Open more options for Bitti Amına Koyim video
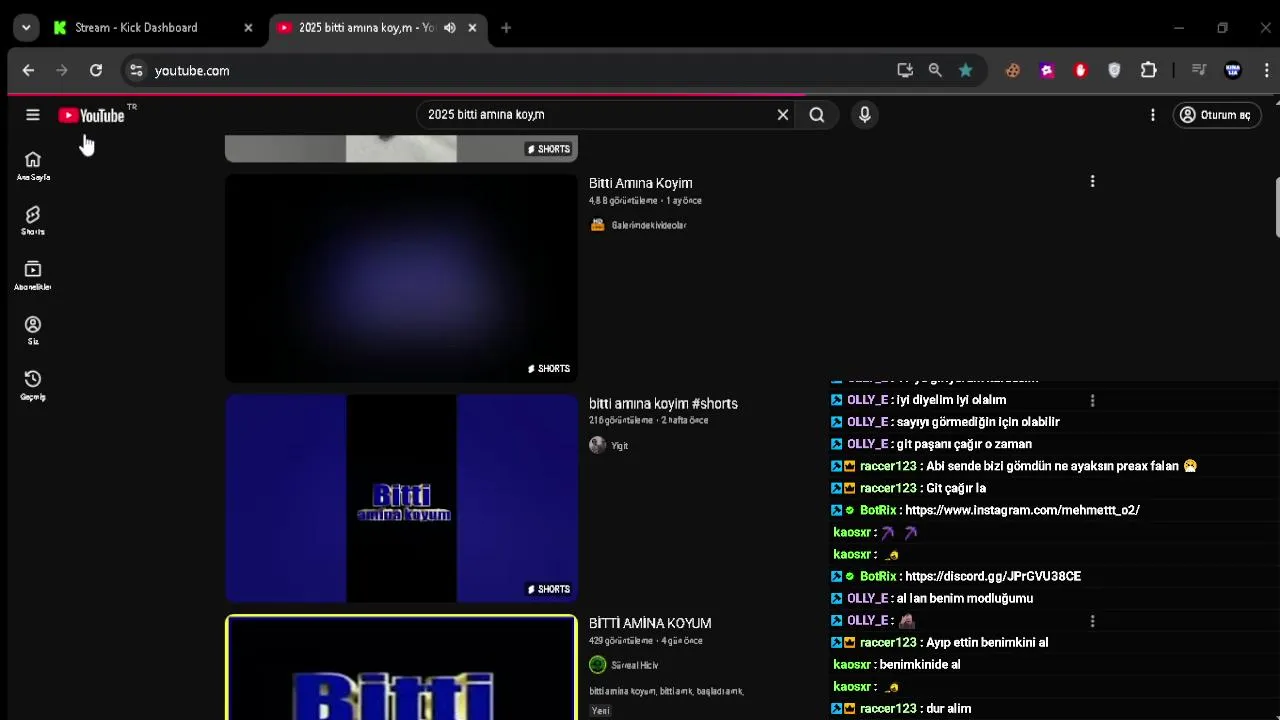The width and height of the screenshot is (1280, 720). (1092, 181)
